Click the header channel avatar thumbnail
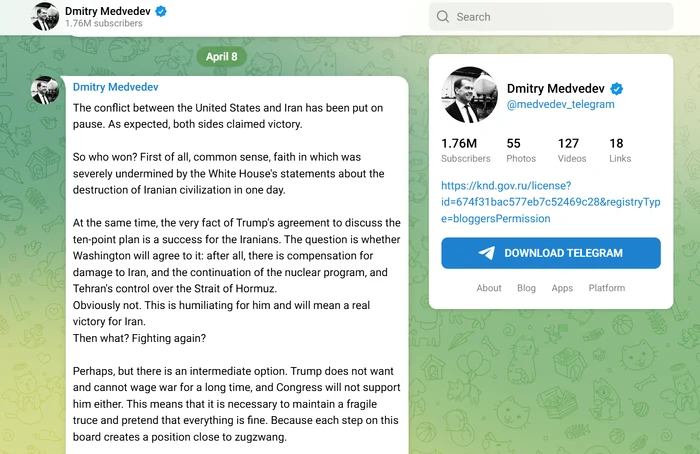700x454 pixels. [45, 15]
